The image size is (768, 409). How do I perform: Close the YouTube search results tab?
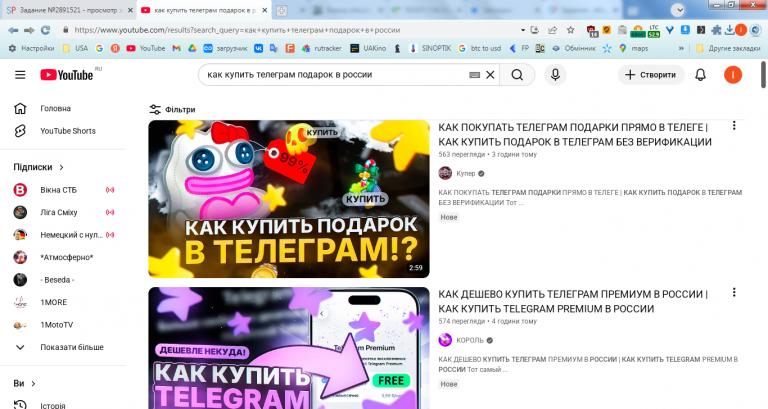coord(264,10)
